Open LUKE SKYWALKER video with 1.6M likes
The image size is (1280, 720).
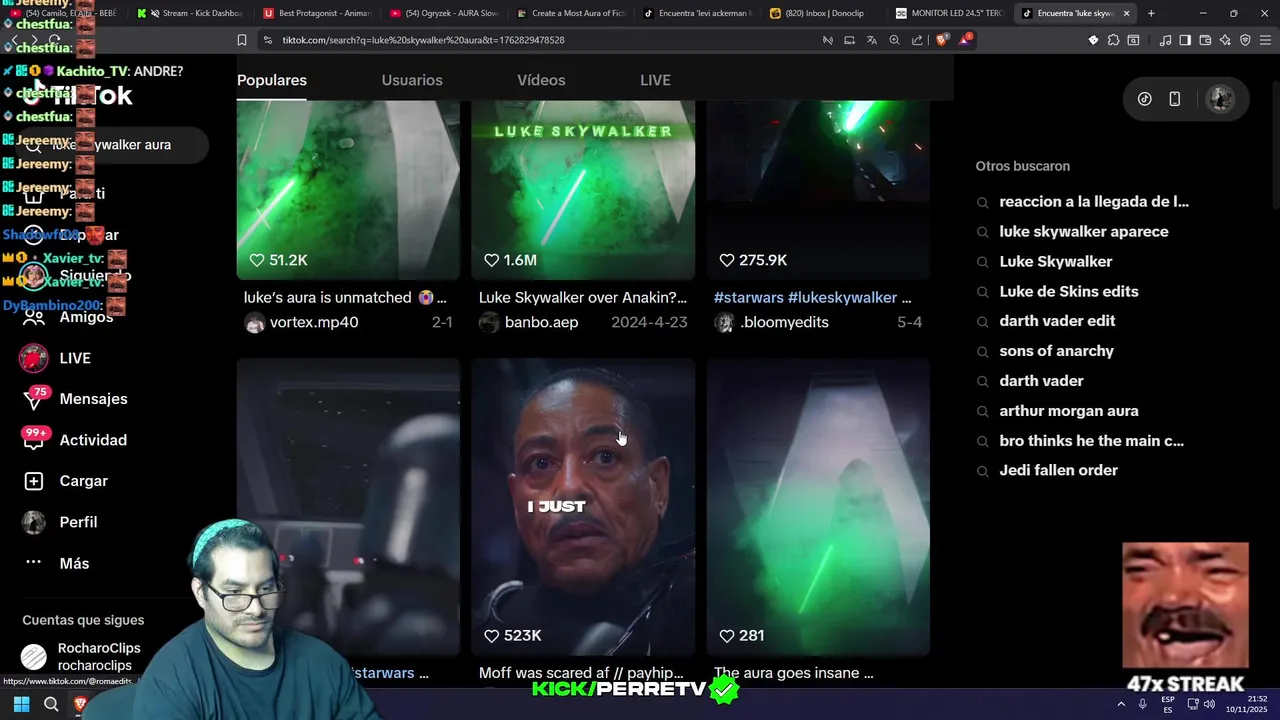pyautogui.click(x=583, y=190)
